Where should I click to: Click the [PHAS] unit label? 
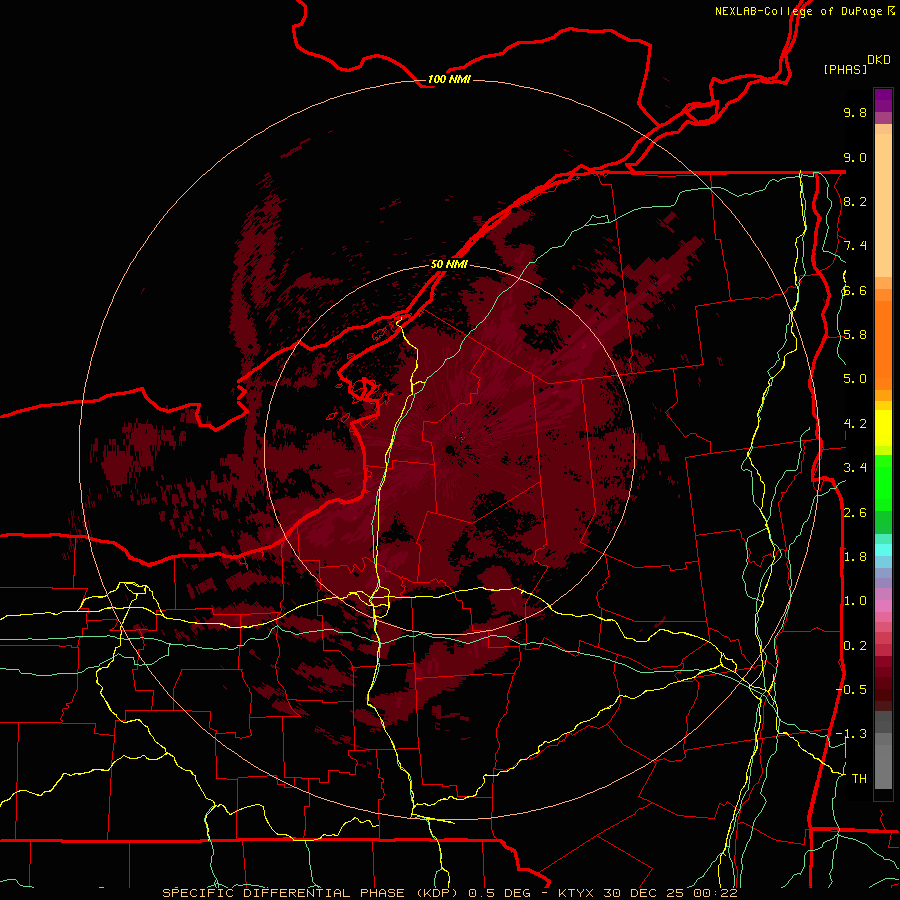[845, 69]
